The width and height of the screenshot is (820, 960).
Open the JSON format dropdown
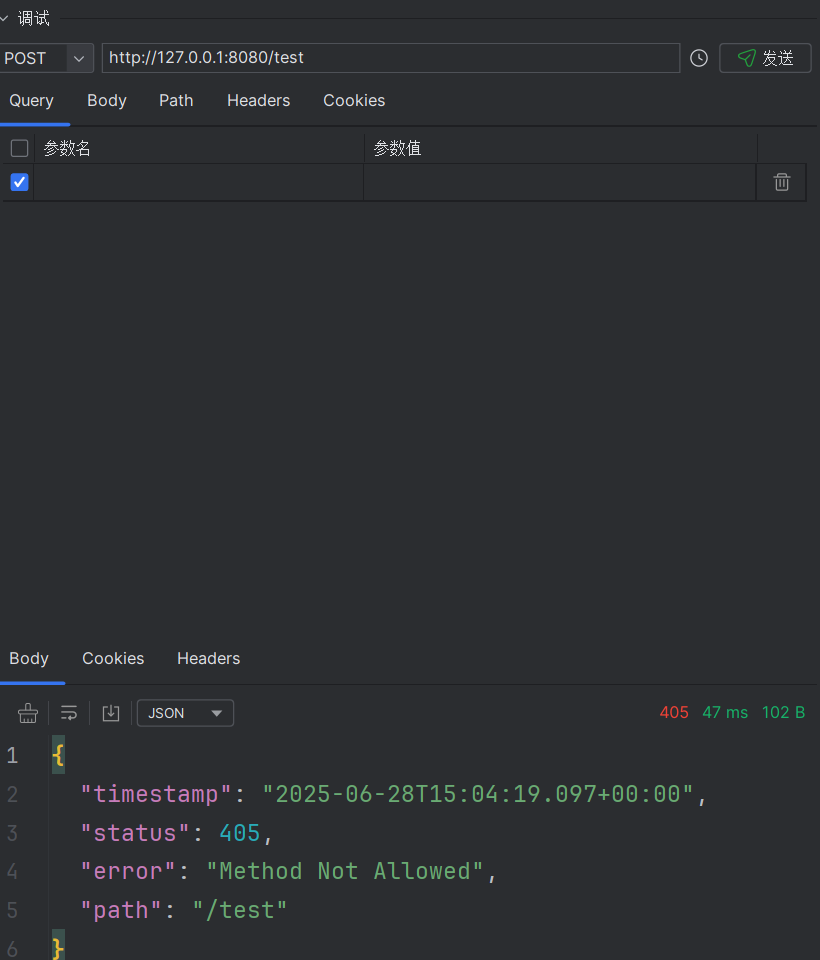tap(186, 713)
